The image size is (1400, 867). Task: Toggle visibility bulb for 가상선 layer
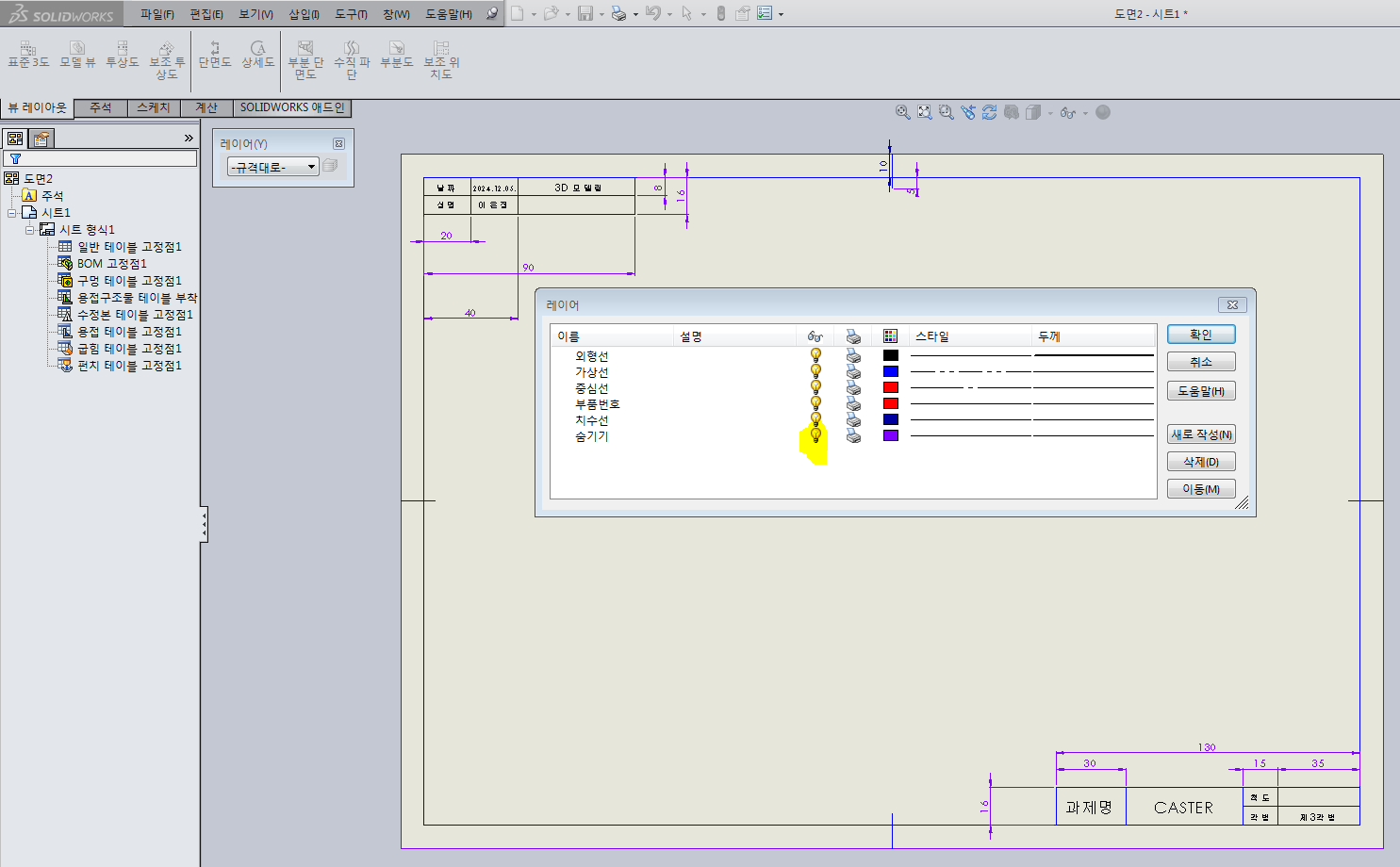(x=815, y=371)
